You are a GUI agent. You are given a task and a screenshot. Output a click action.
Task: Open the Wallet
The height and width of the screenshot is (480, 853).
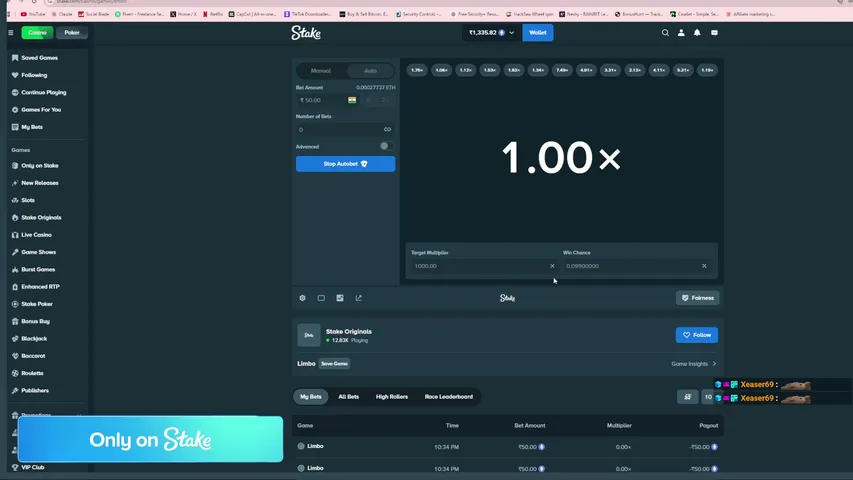click(538, 33)
